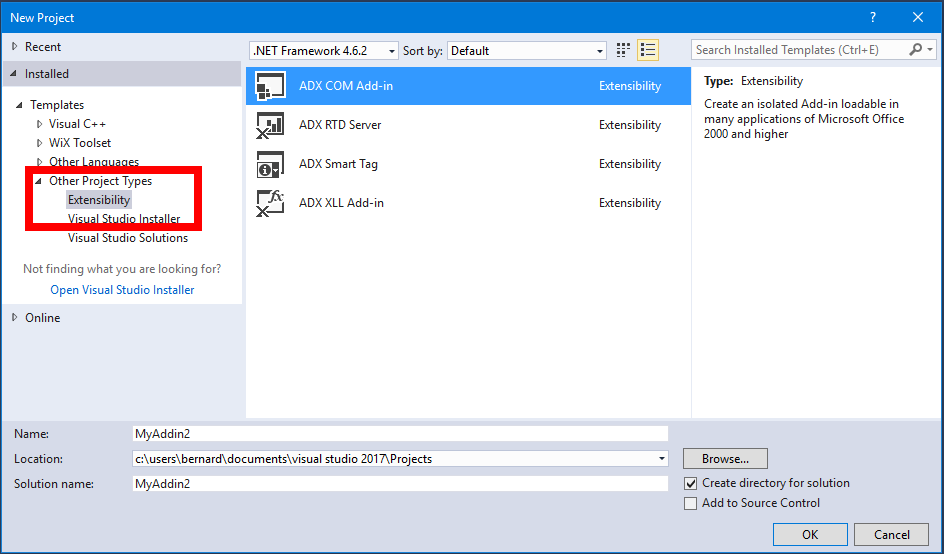Expand the Online section
The image size is (944, 554).
click(x=15, y=317)
